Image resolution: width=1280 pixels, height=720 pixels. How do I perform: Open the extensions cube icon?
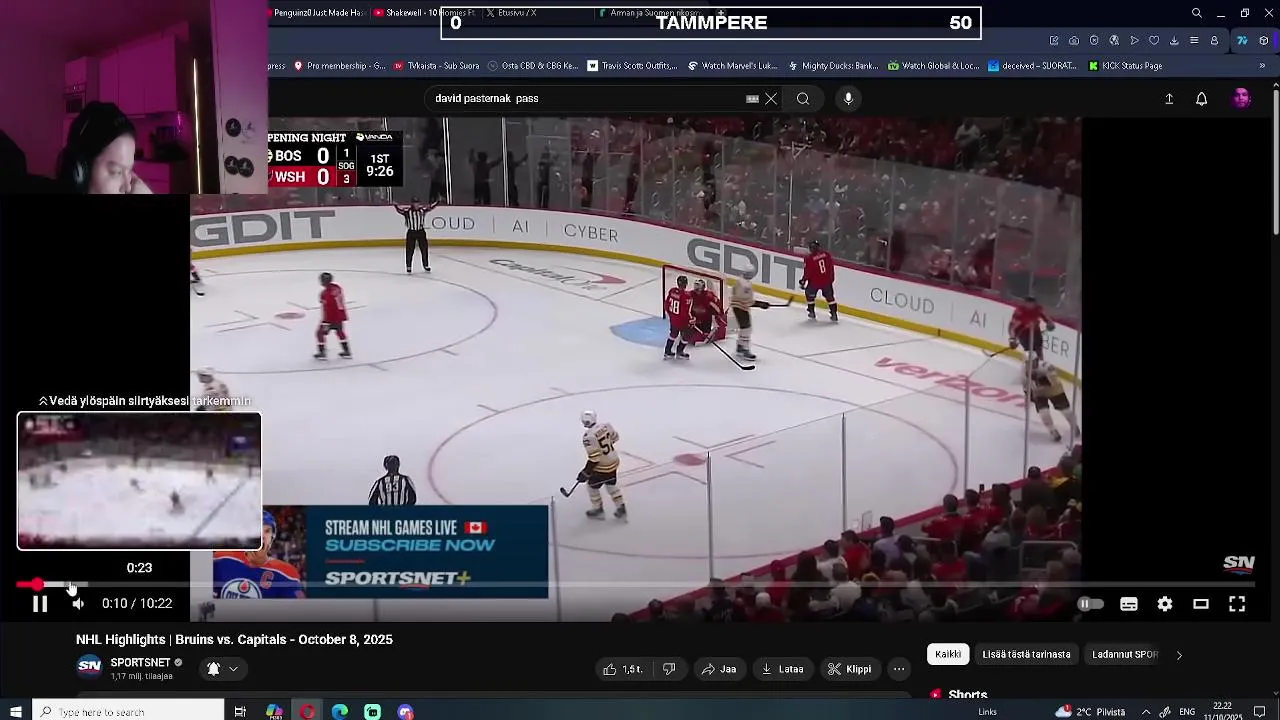coord(1264,41)
